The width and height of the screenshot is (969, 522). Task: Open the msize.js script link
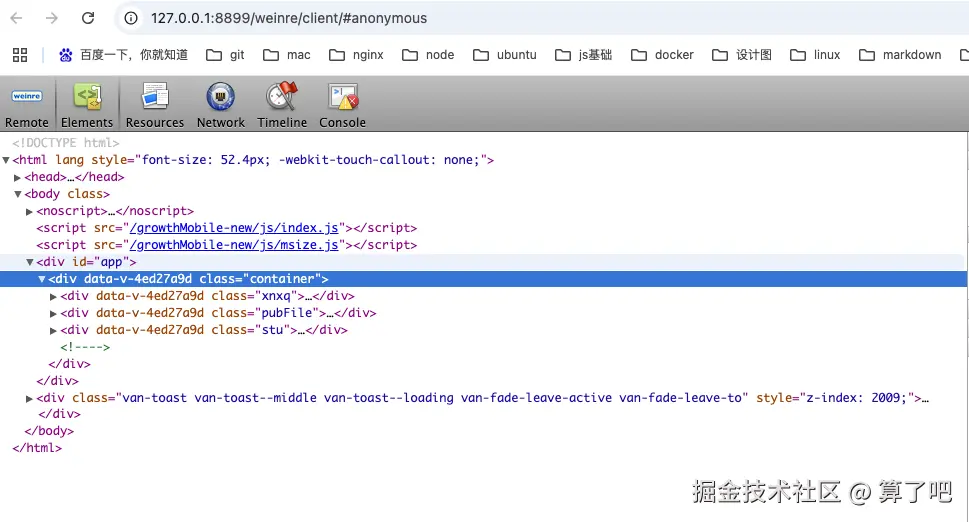tap(234, 245)
